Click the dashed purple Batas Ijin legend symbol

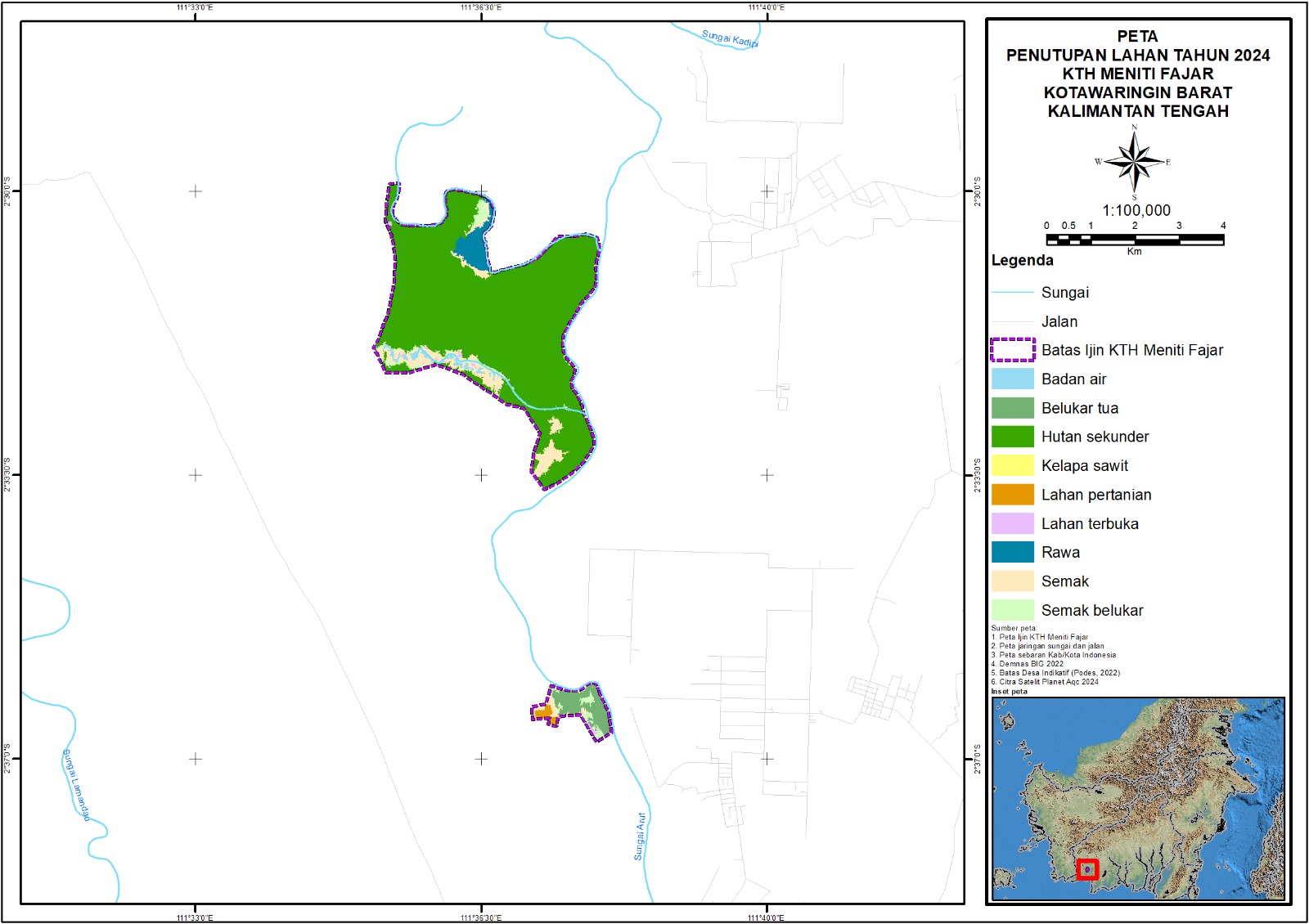[1012, 350]
